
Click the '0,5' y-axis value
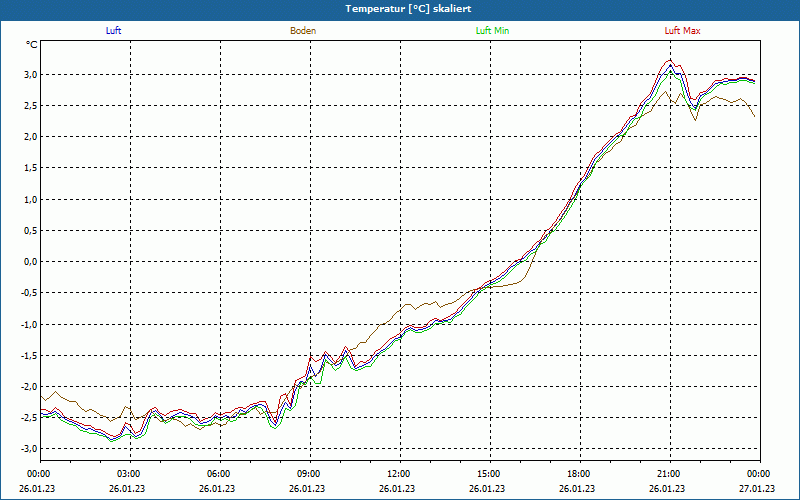(31, 231)
